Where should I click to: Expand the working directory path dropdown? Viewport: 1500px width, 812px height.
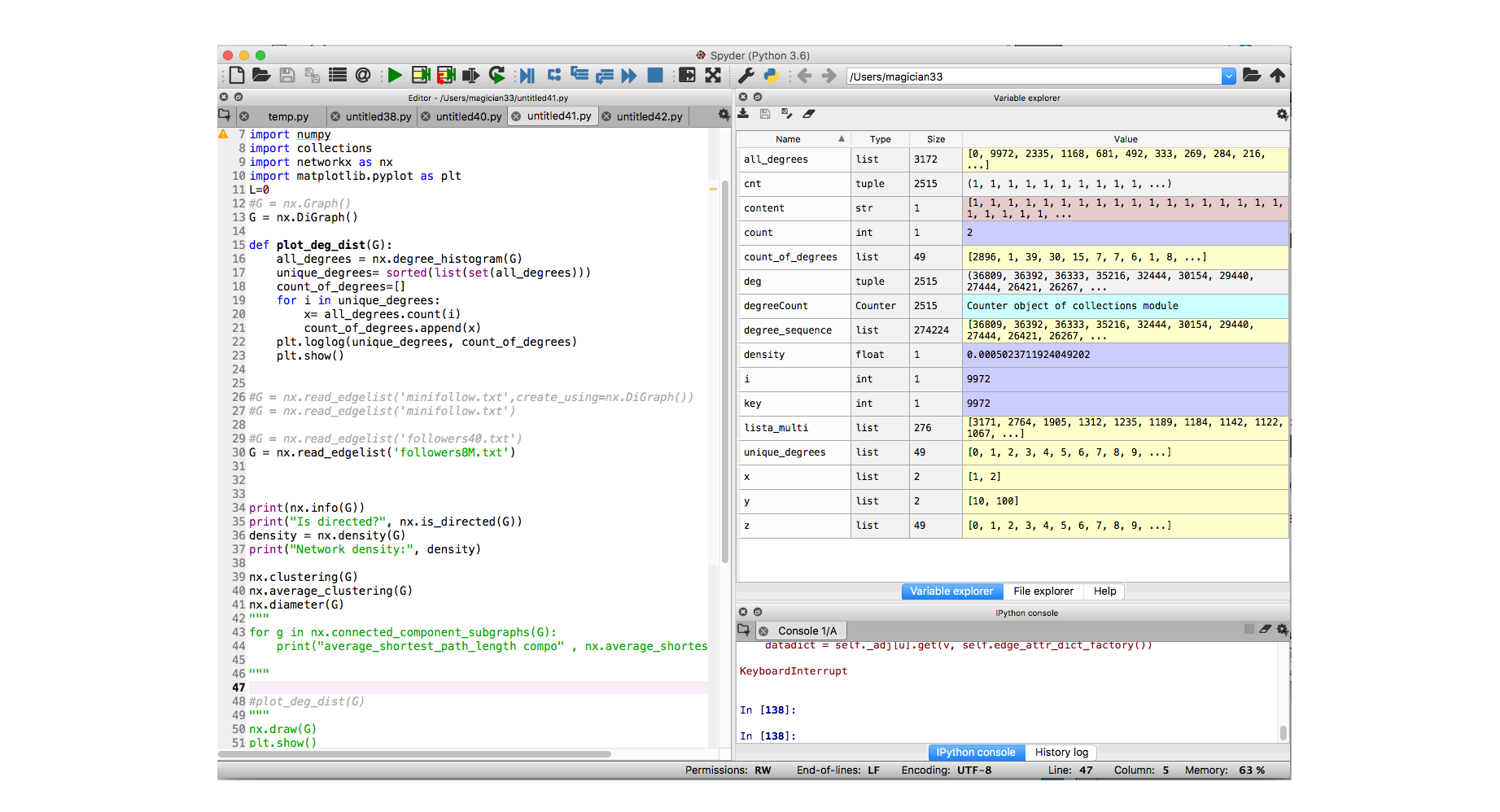1228,76
